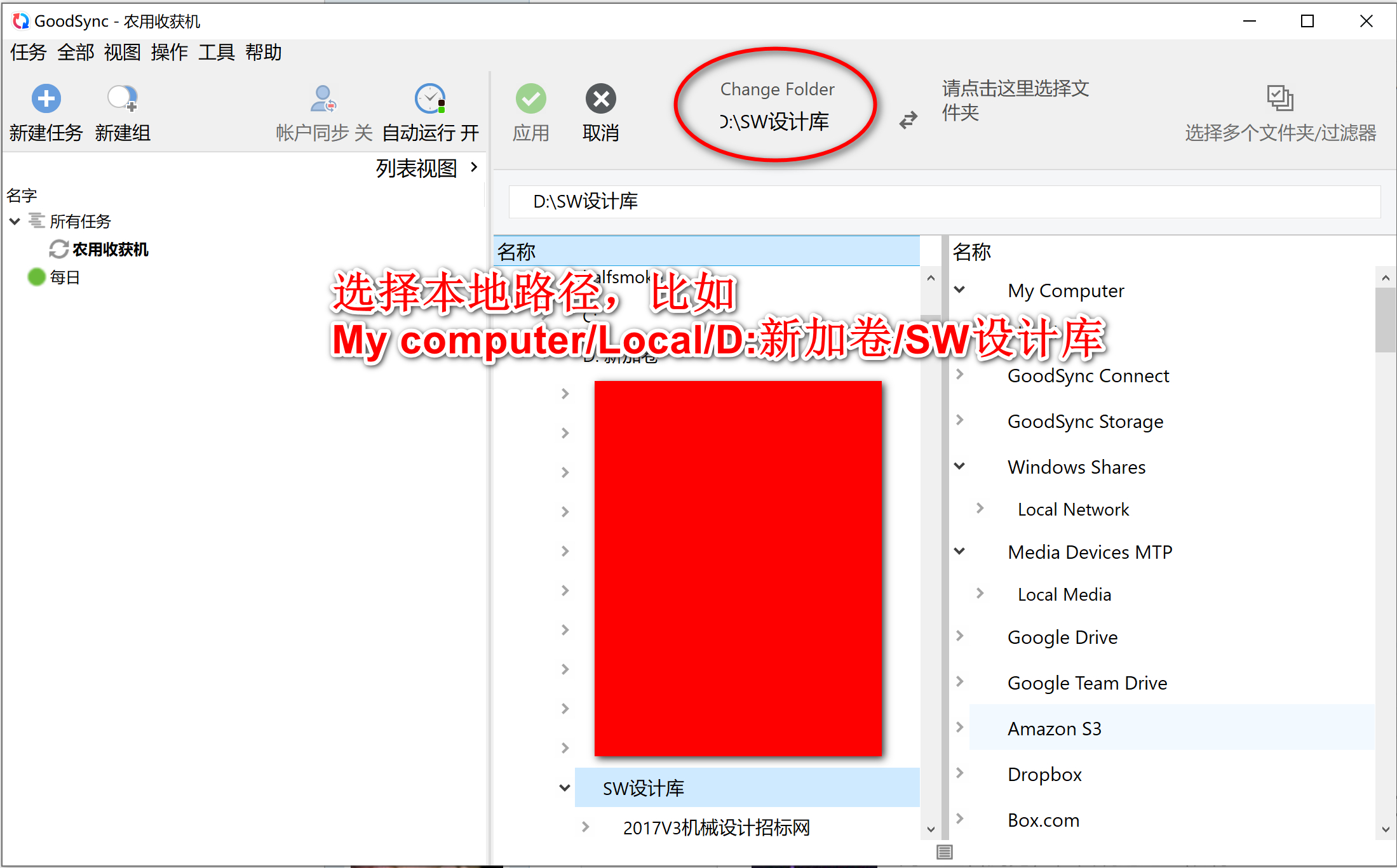Click left folder pane scroll down arrow
The image size is (1397, 868).
coord(931,829)
